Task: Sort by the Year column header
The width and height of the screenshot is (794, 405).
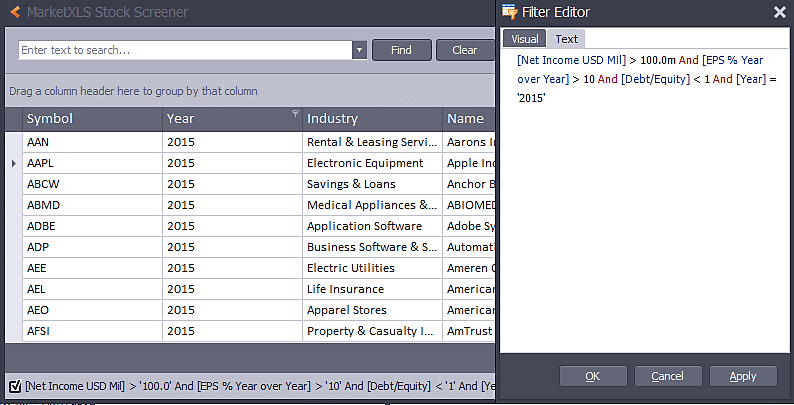Action: pyautogui.click(x=232, y=119)
